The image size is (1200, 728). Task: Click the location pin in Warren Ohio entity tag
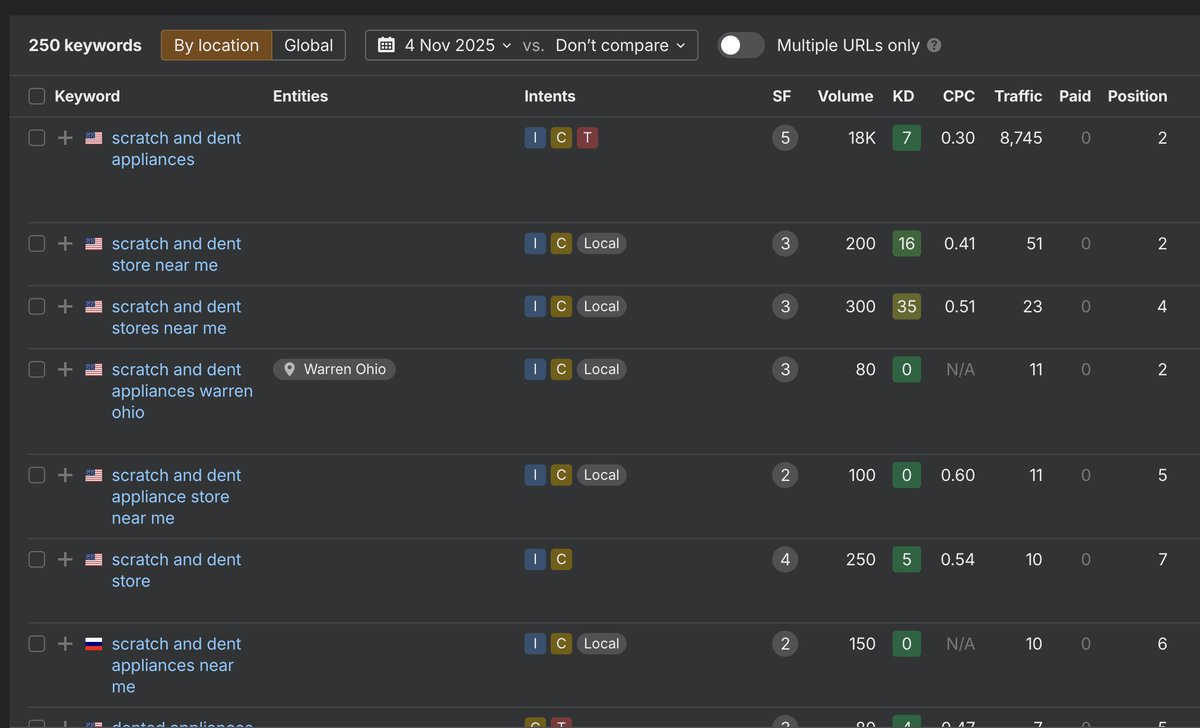(x=290, y=369)
